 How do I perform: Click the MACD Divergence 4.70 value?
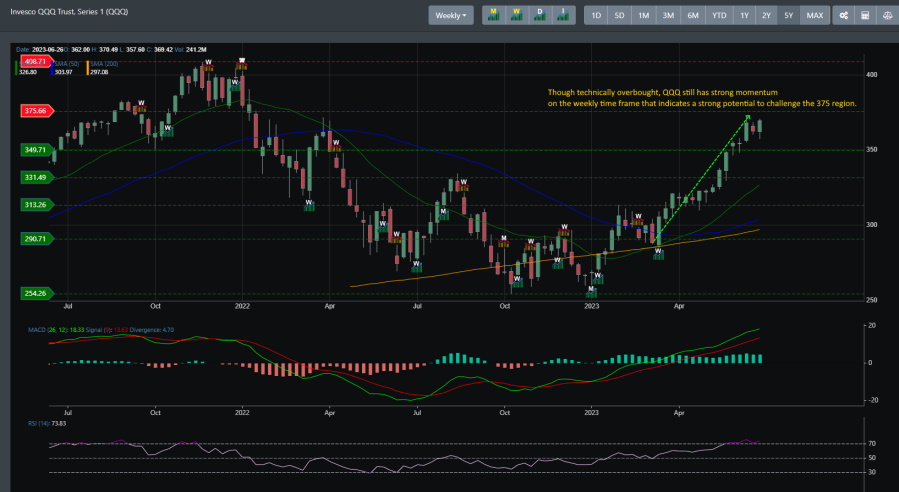point(168,330)
